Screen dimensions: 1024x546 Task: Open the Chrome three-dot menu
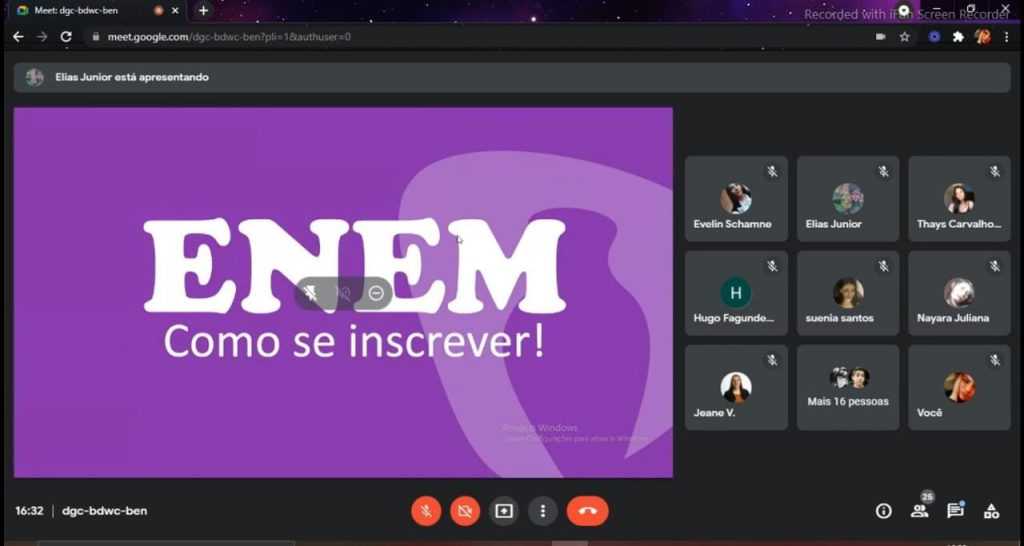click(x=1006, y=36)
